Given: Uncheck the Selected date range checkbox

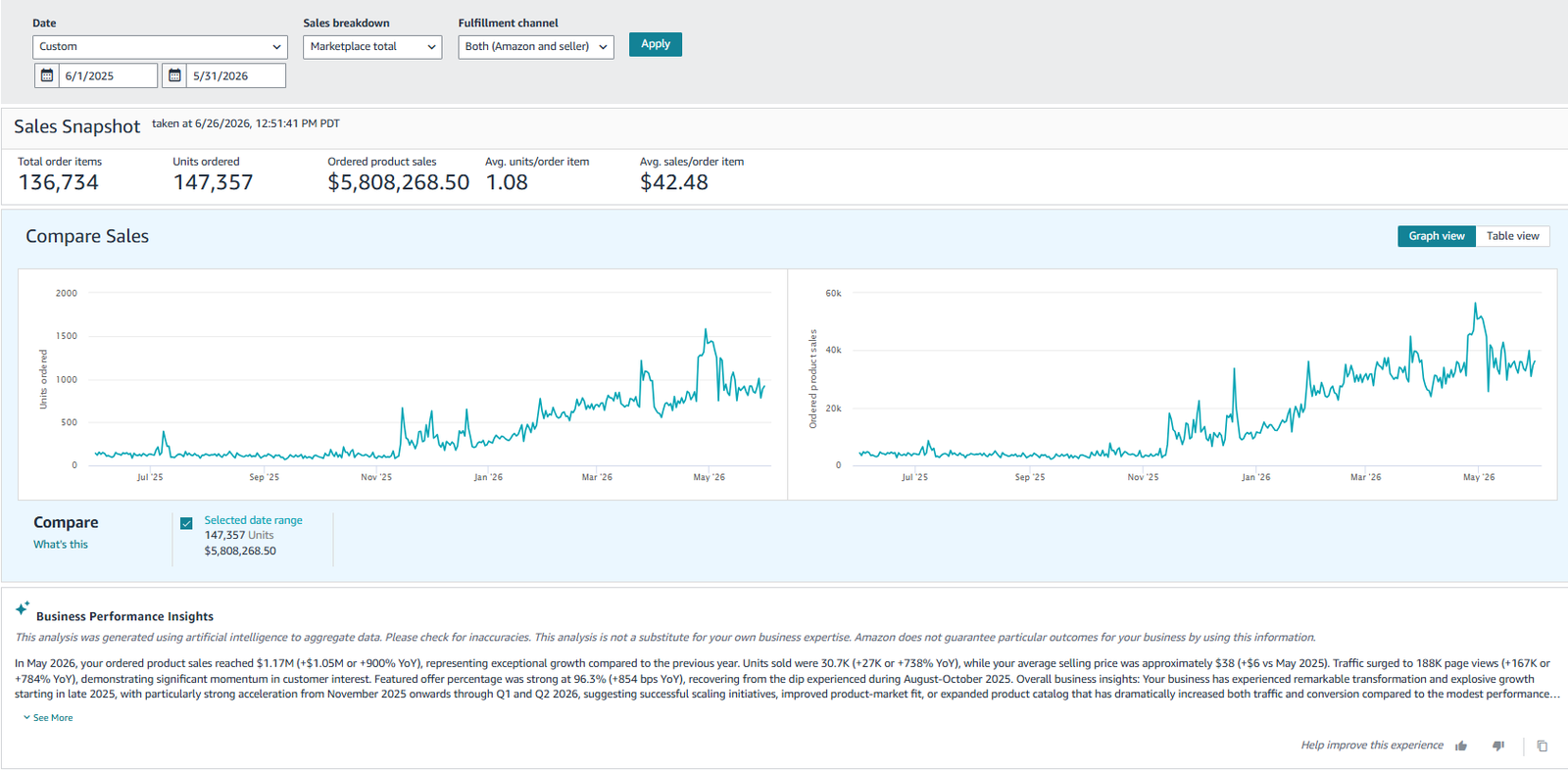Looking at the screenshot, I should pyautogui.click(x=186, y=523).
